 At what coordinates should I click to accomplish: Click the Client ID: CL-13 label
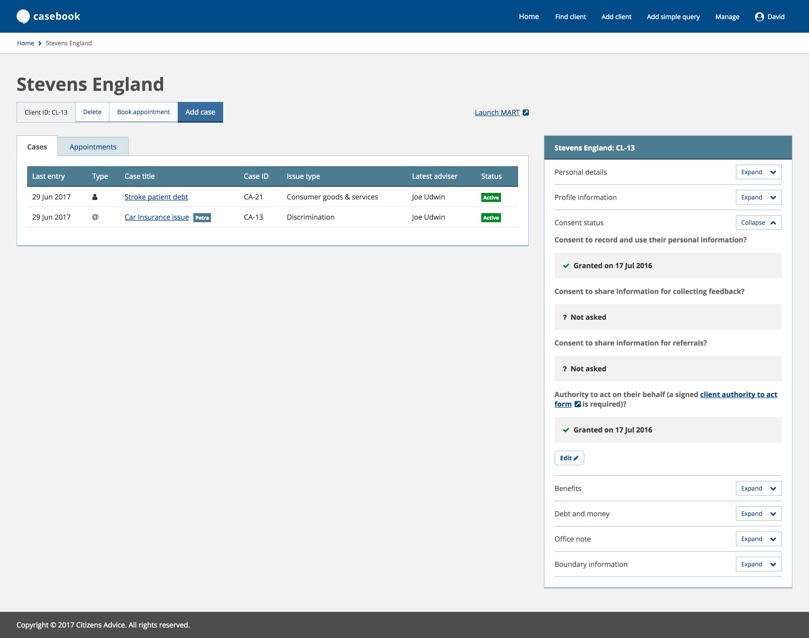46,112
